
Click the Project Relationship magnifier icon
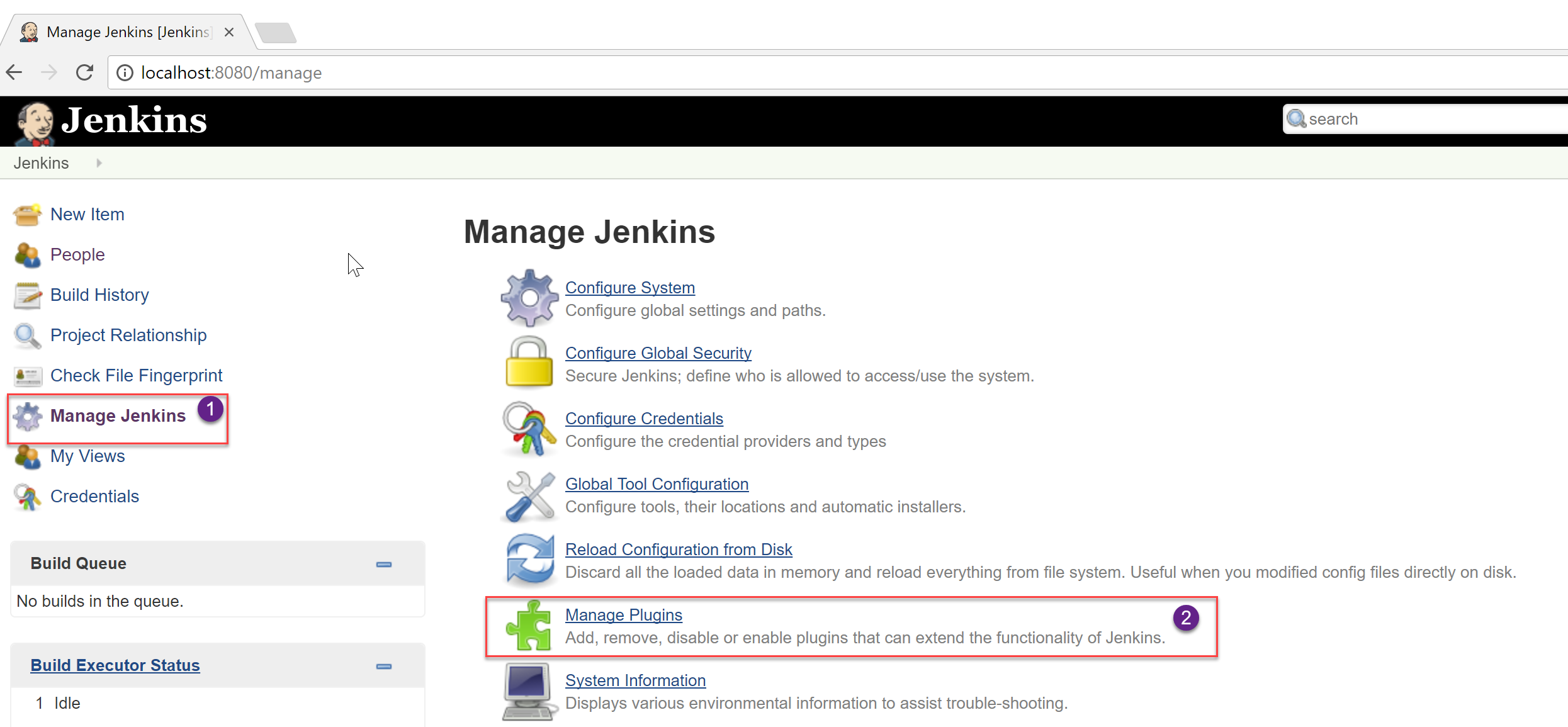(x=27, y=335)
